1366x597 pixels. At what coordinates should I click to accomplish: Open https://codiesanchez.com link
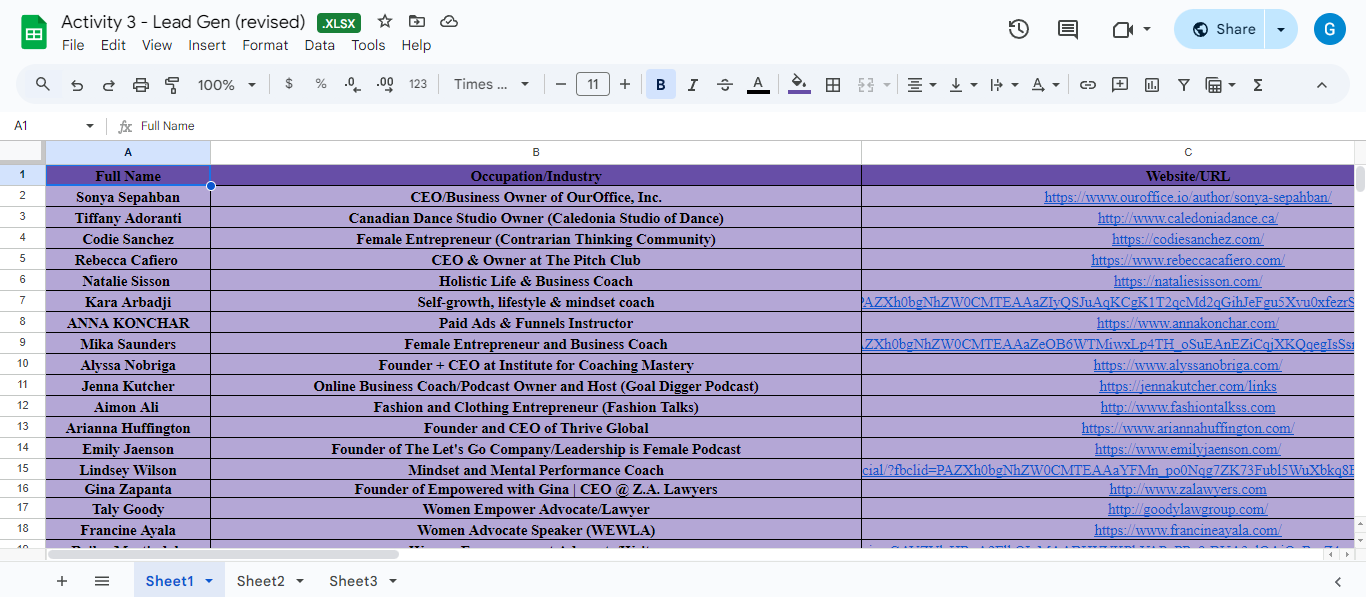click(1187, 238)
